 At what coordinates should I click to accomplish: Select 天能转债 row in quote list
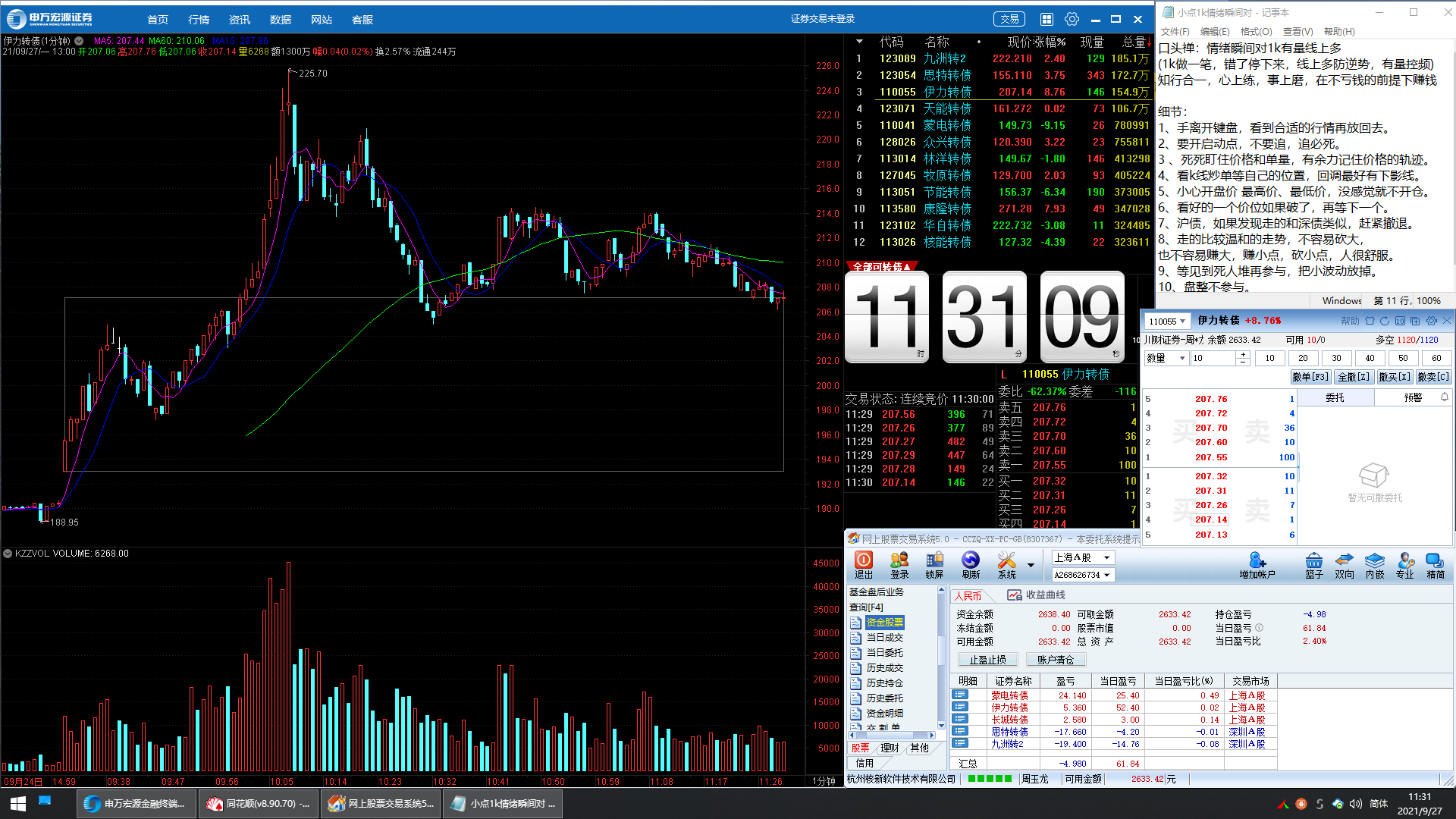click(x=999, y=108)
